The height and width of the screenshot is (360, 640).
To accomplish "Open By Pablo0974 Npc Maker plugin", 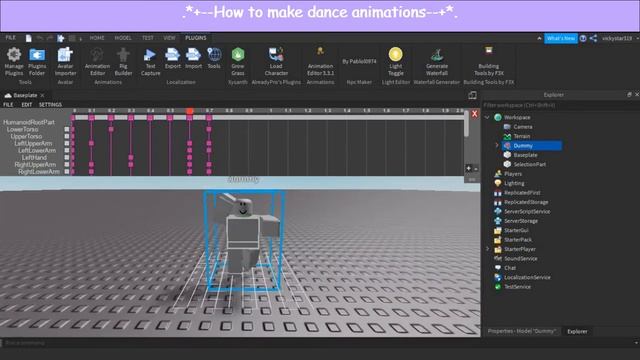I will (x=359, y=61).
